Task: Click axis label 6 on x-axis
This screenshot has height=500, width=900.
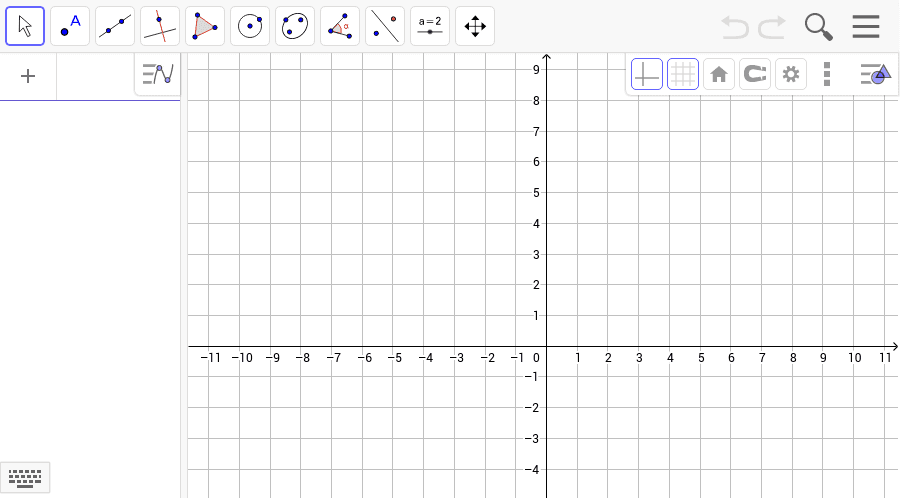Action: [731, 358]
